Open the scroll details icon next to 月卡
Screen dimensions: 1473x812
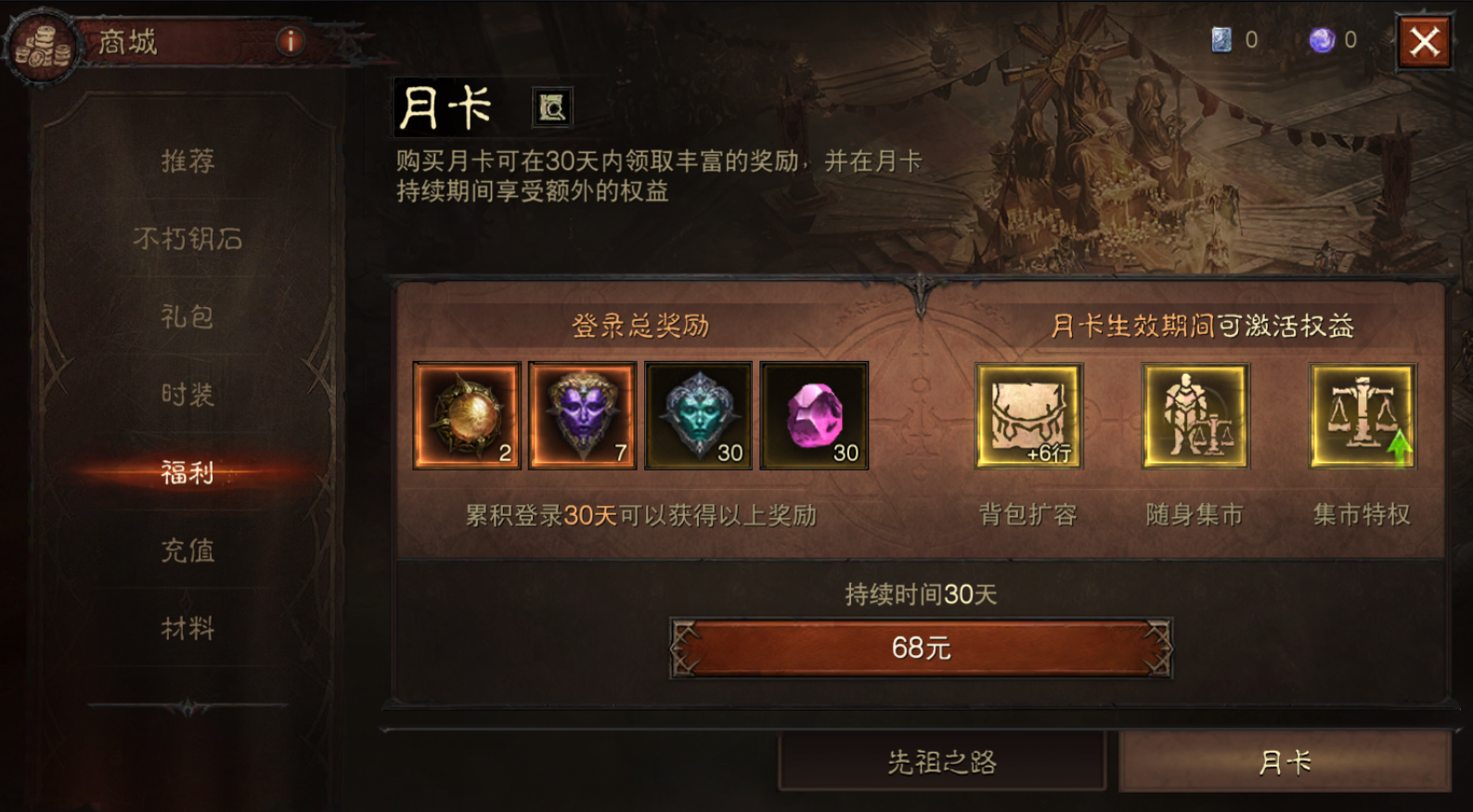pyautogui.click(x=552, y=108)
